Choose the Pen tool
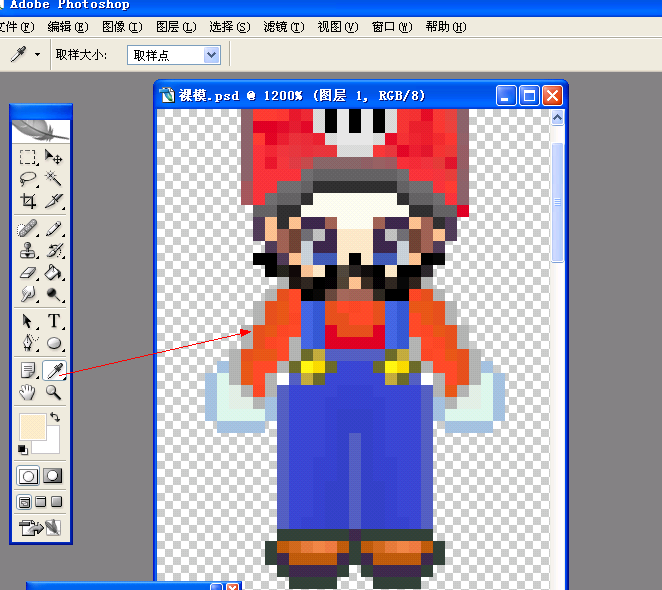The width and height of the screenshot is (662, 590). (x=28, y=343)
